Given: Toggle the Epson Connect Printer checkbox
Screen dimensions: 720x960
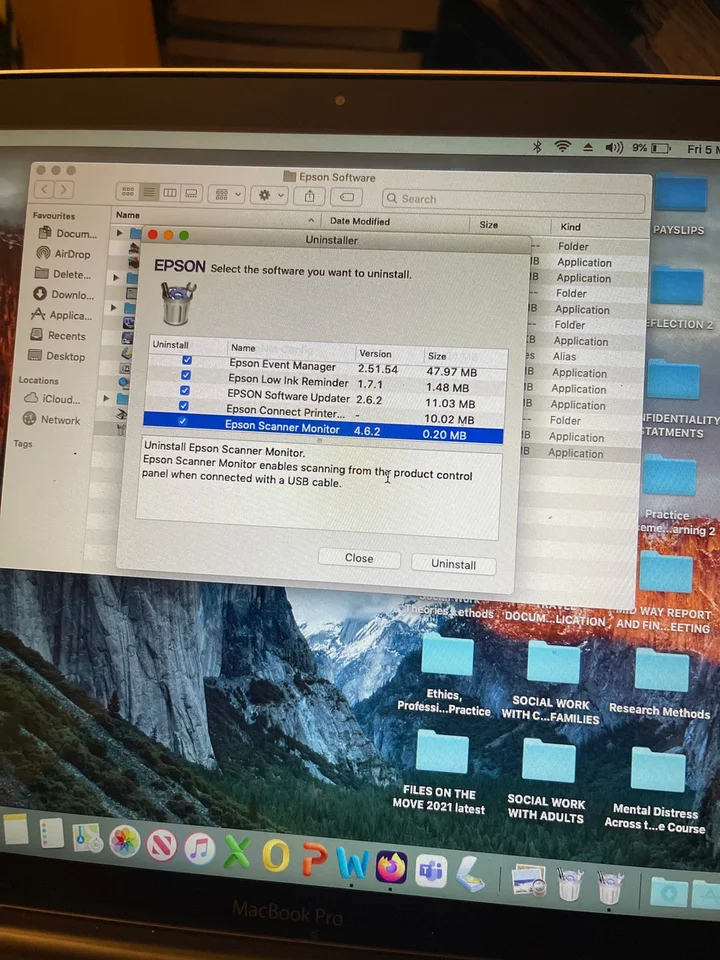Looking at the screenshot, I should coord(184,405).
